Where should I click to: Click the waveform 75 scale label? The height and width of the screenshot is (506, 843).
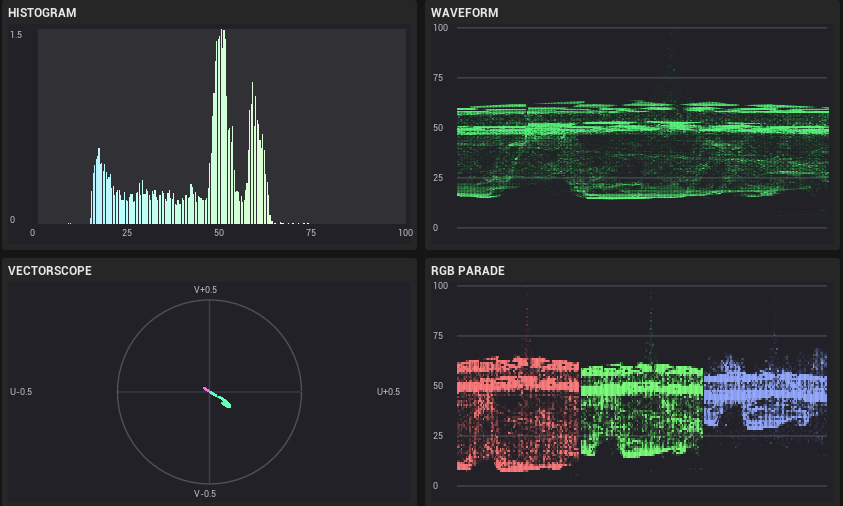point(438,78)
